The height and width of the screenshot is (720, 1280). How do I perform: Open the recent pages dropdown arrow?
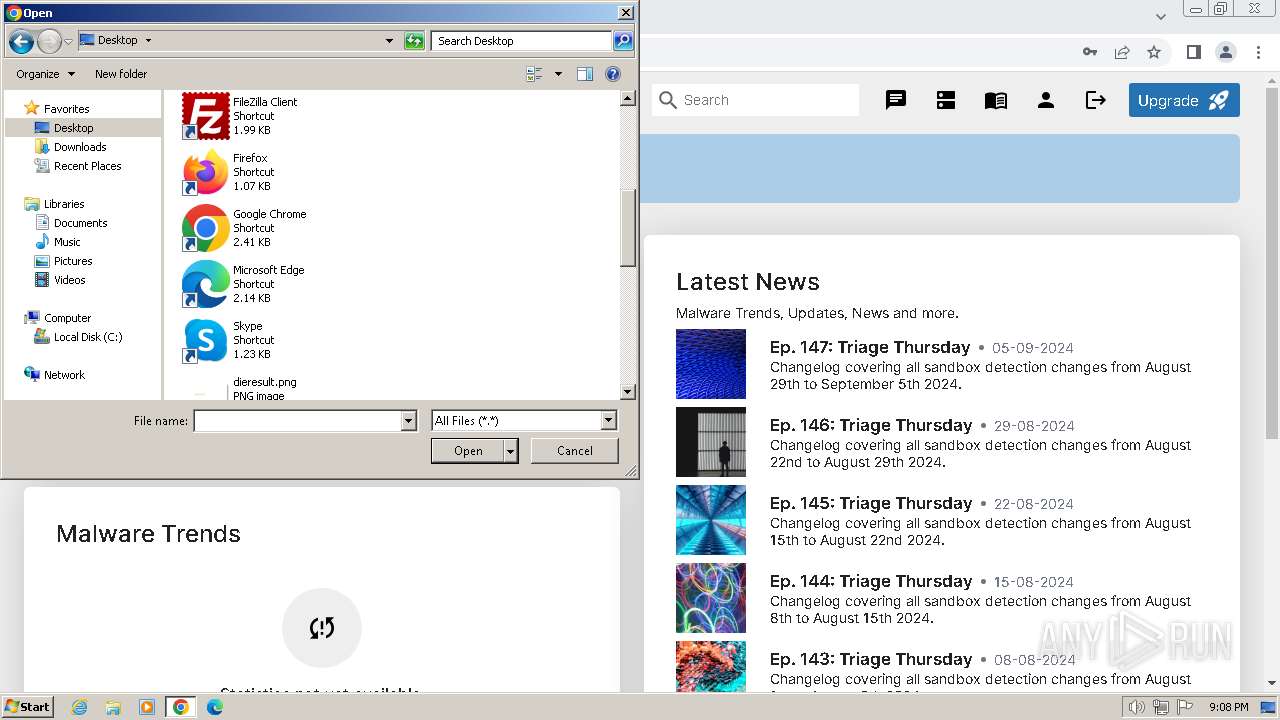68,41
